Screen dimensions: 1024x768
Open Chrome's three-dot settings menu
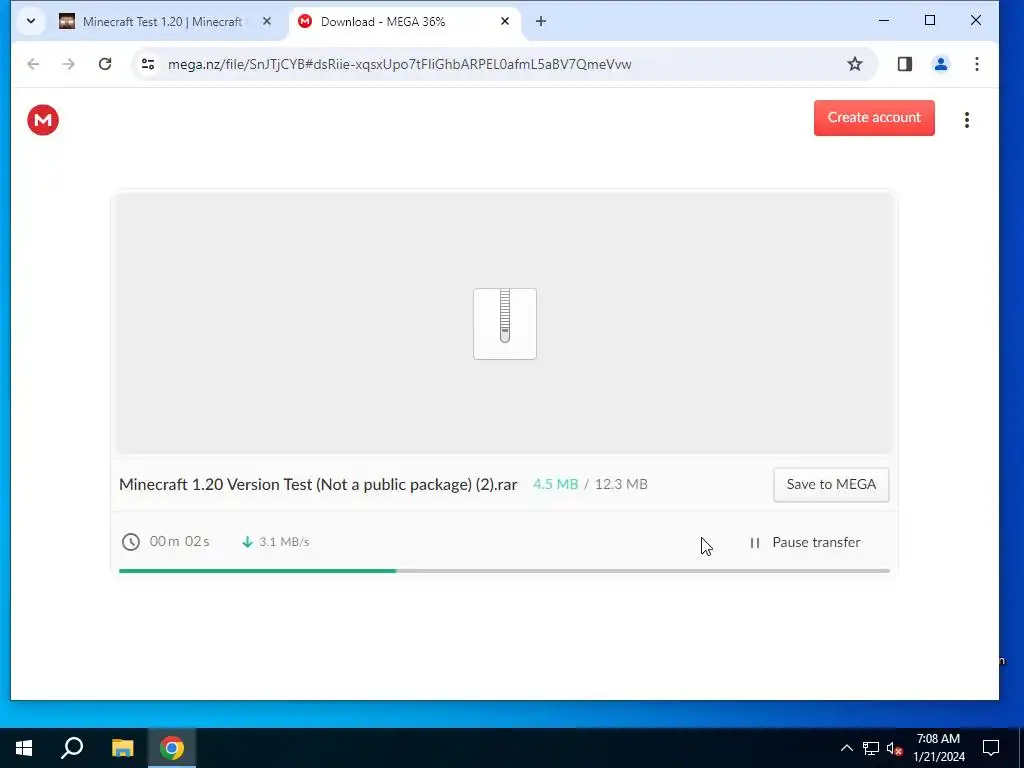tap(977, 64)
